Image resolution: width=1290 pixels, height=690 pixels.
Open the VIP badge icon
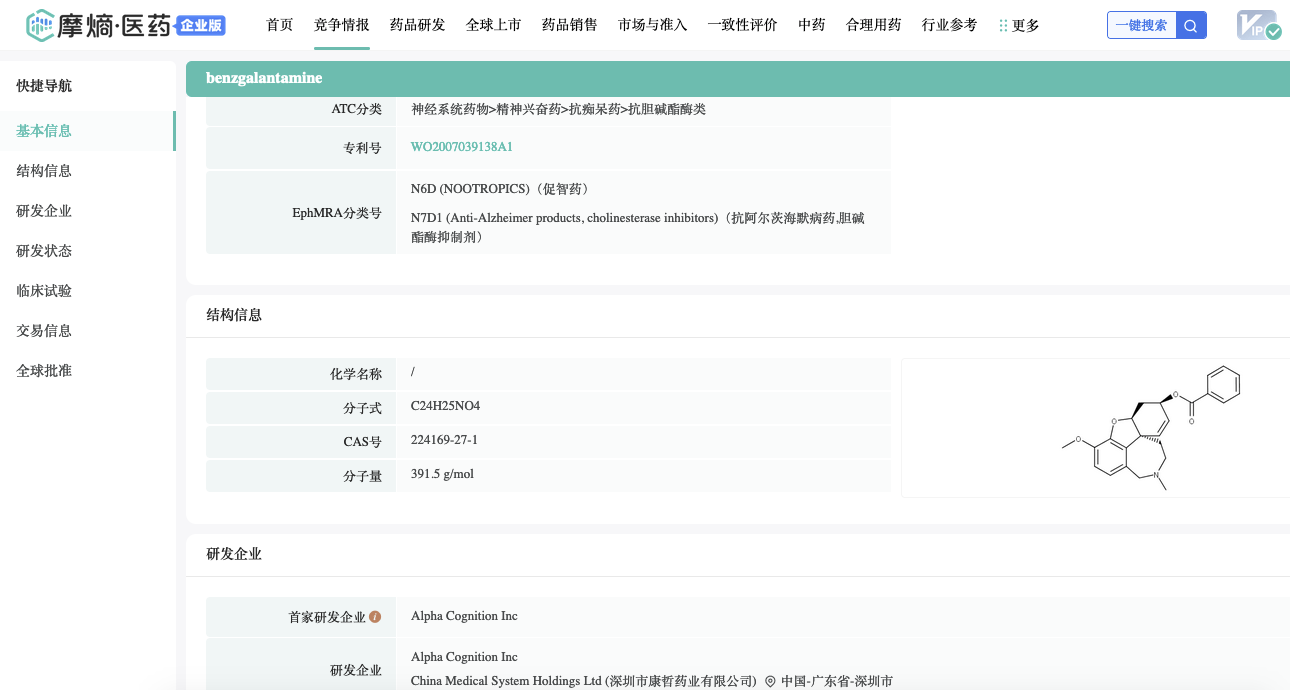pyautogui.click(x=1257, y=26)
